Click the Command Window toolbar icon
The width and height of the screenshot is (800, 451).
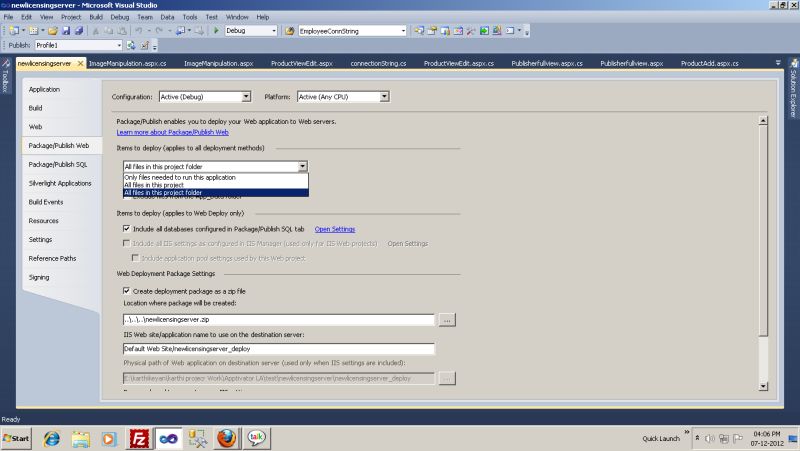[510, 31]
